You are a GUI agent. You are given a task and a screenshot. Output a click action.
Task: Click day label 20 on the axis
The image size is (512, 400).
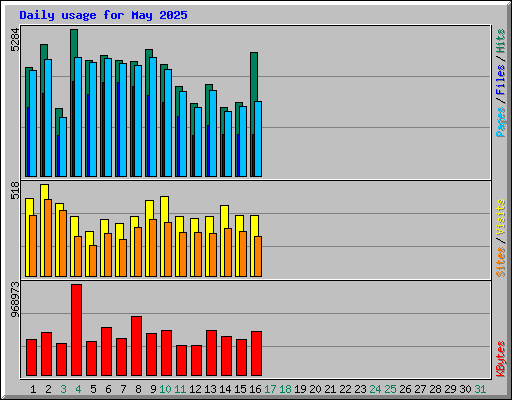[x=315, y=389]
